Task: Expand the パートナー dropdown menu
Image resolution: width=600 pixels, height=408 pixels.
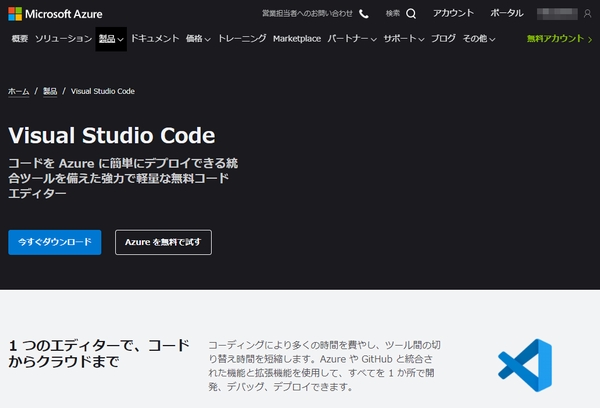Action: [352, 39]
